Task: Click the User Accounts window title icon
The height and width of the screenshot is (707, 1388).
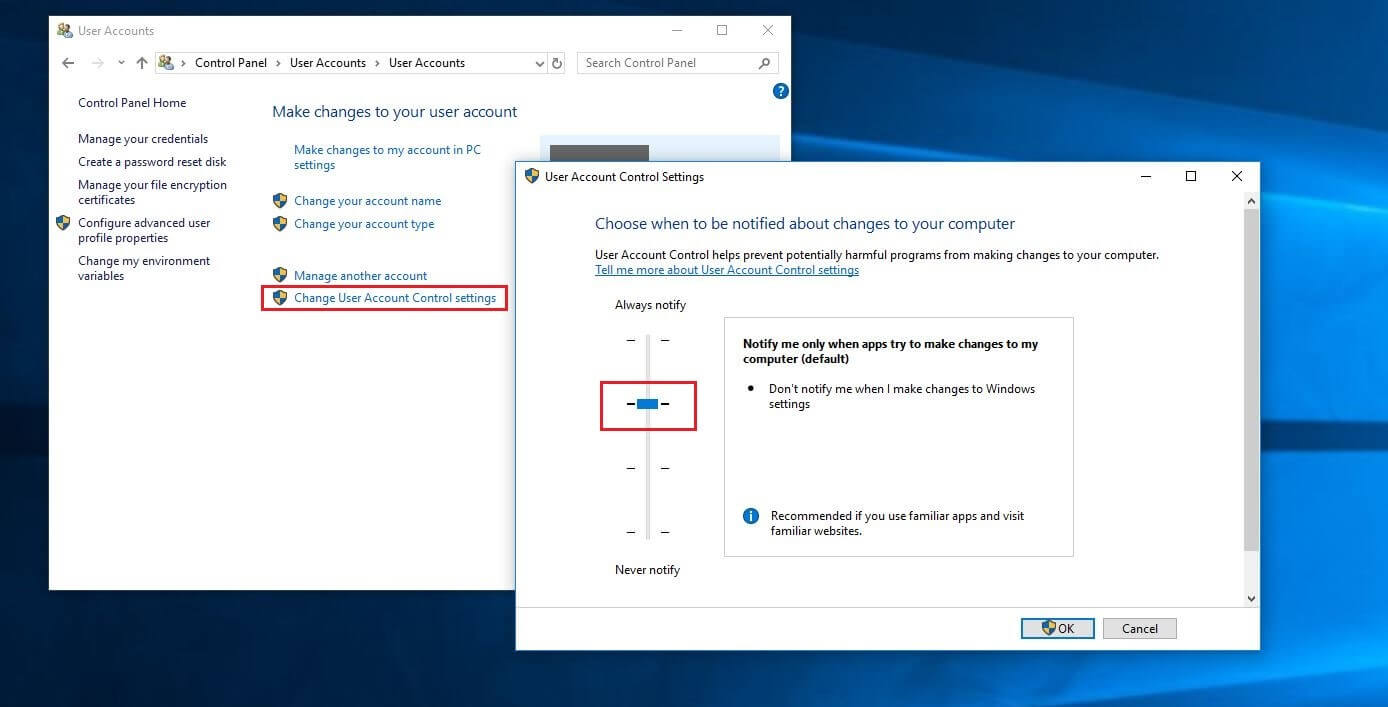Action: (x=65, y=30)
